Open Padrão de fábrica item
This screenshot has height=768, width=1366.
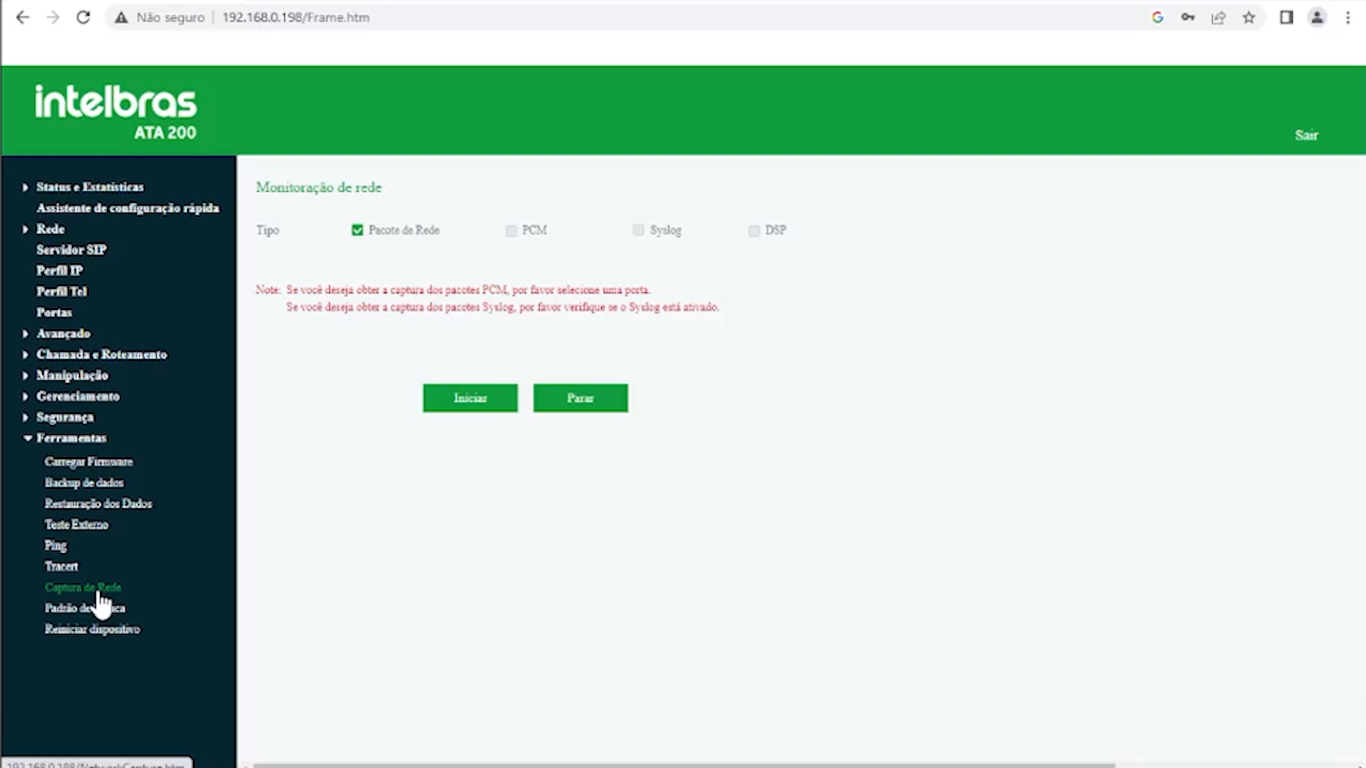(85, 608)
